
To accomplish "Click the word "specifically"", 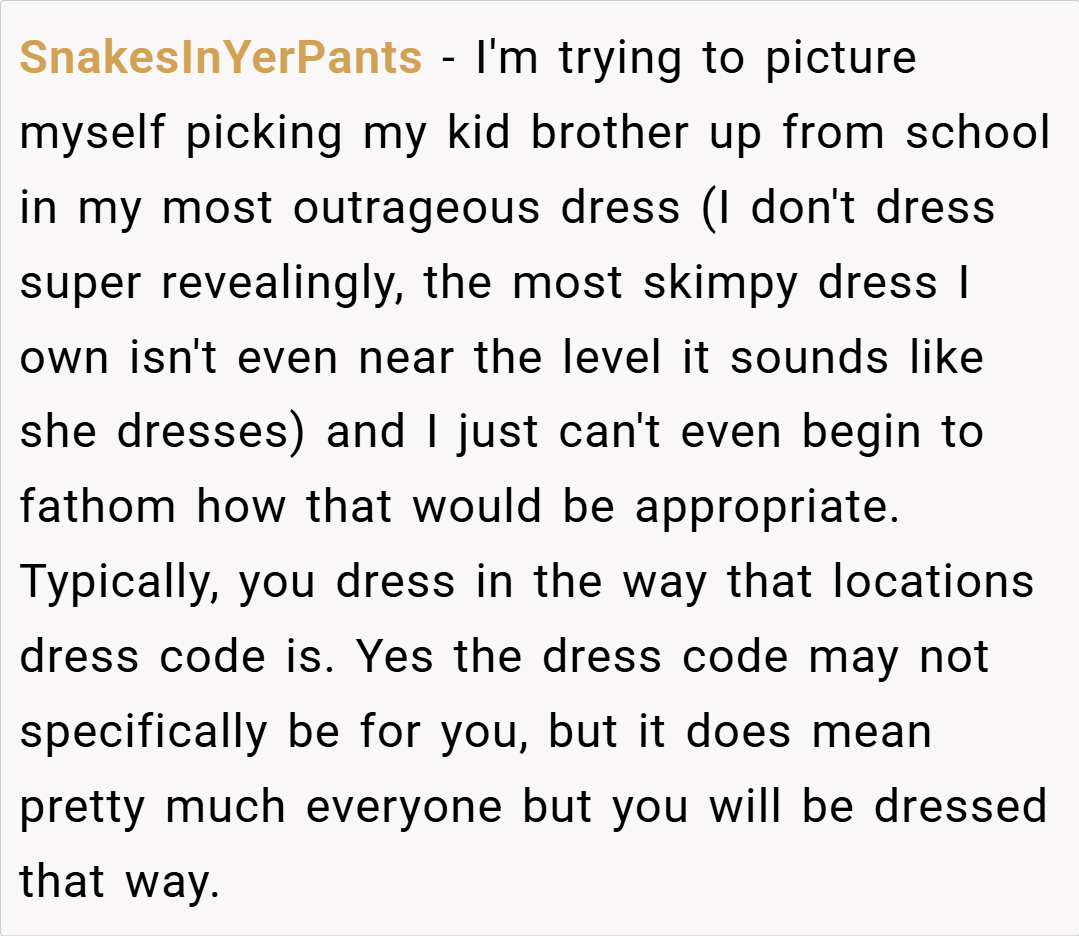I will point(143,732).
